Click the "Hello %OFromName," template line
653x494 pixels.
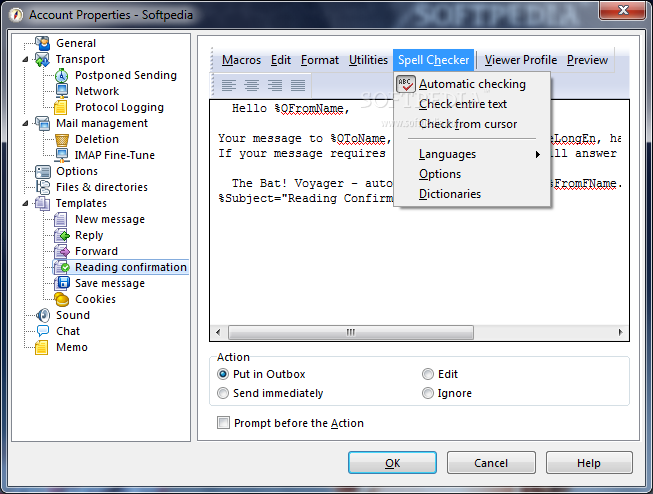point(290,108)
